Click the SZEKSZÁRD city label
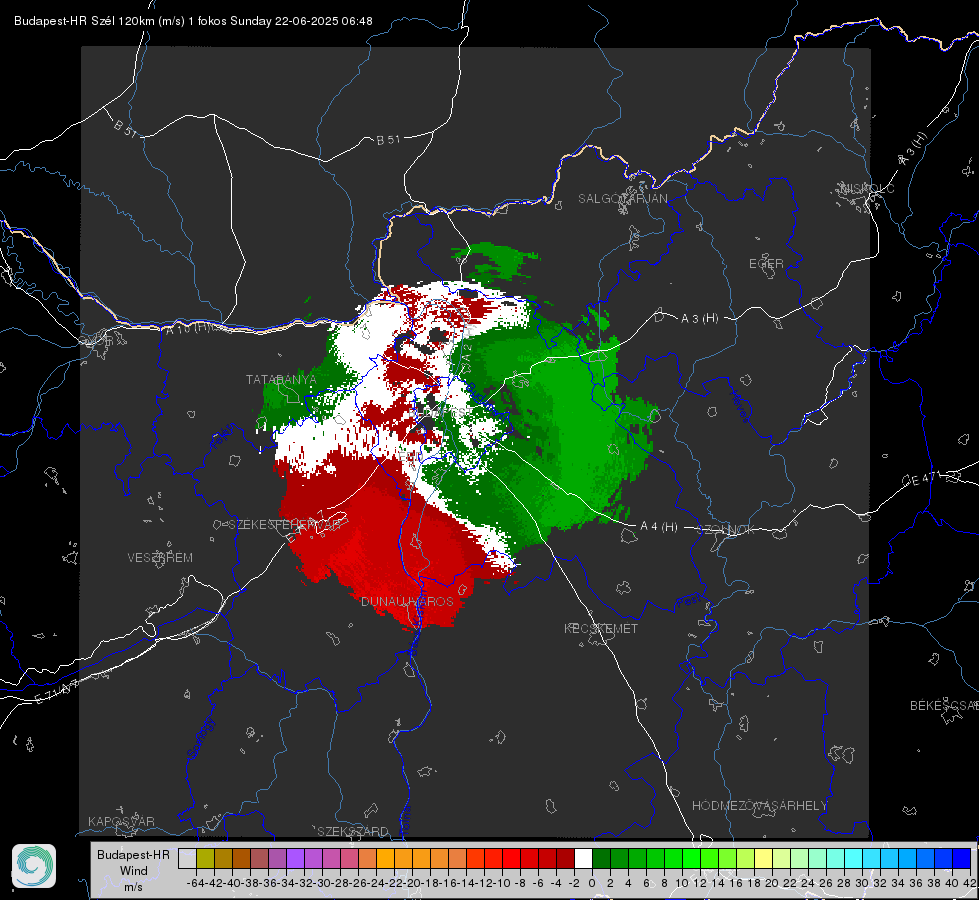The width and height of the screenshot is (979, 900). coord(353,831)
